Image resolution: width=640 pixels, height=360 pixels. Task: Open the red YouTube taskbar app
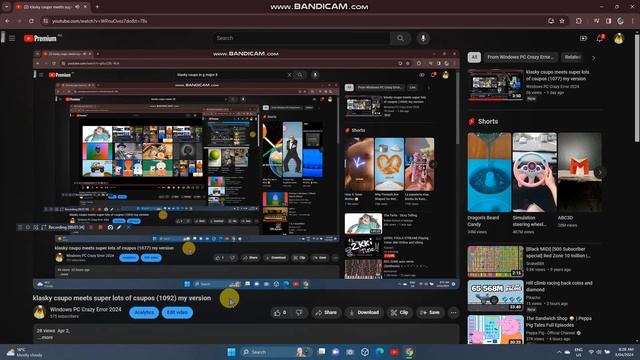click(x=394, y=352)
